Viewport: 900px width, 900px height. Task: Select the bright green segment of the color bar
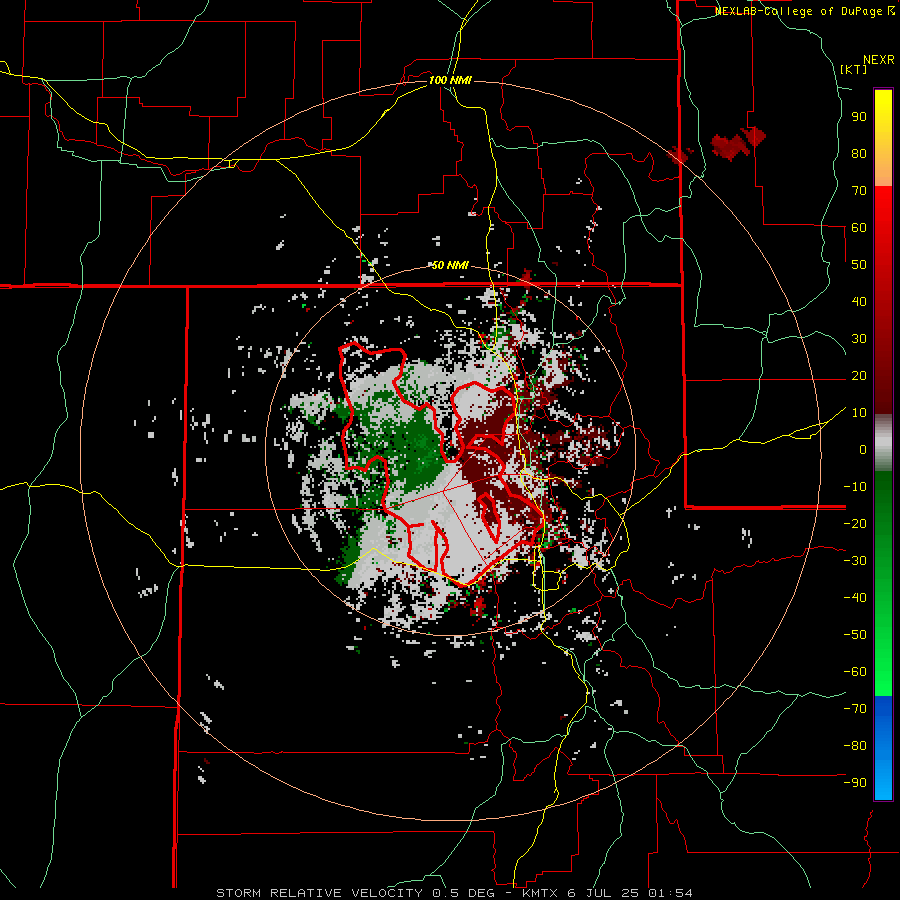[x=883, y=643]
